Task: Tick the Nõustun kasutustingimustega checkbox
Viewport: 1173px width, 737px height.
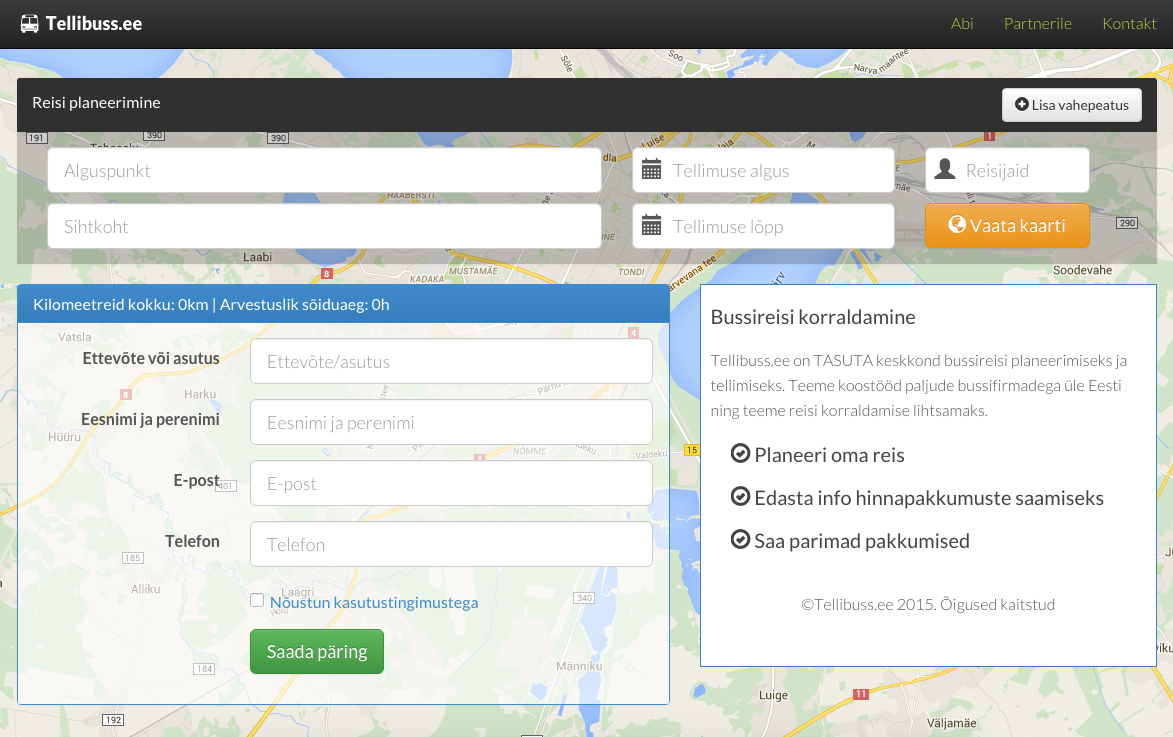Action: pos(257,600)
